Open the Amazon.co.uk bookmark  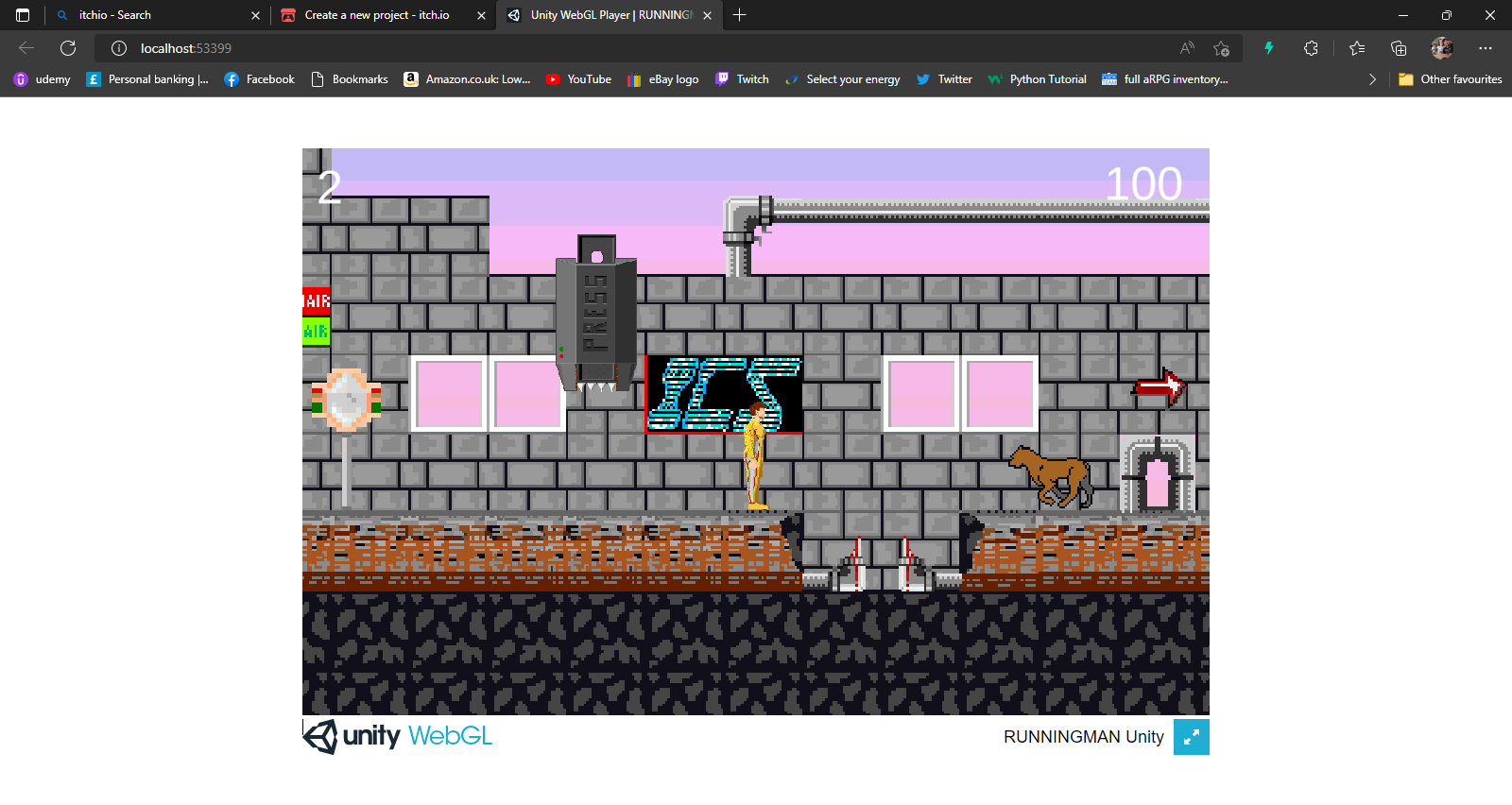pyautogui.click(x=467, y=79)
